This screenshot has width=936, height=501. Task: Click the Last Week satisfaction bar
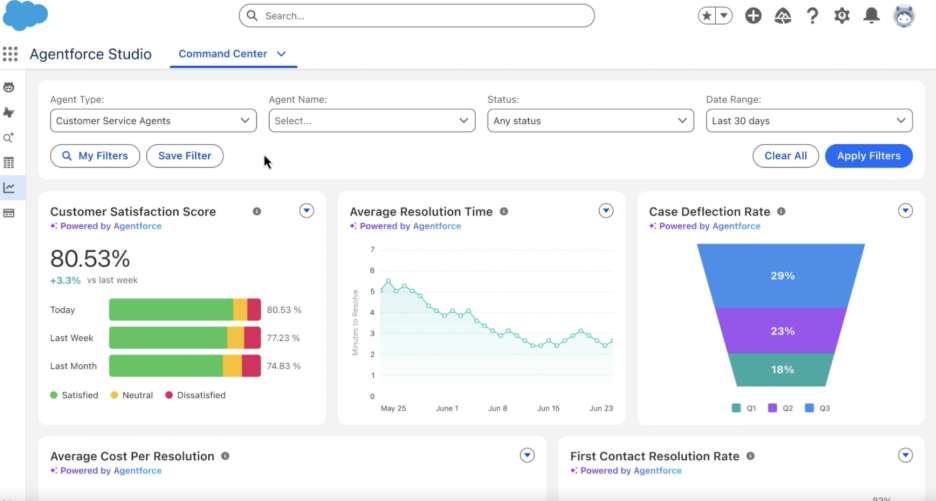185,338
